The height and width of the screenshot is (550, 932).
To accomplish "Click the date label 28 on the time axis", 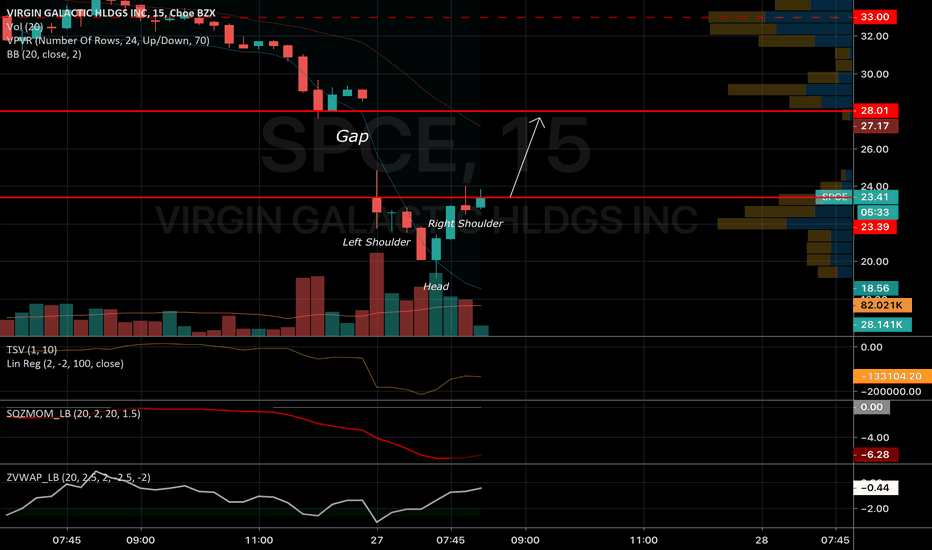I will [761, 540].
